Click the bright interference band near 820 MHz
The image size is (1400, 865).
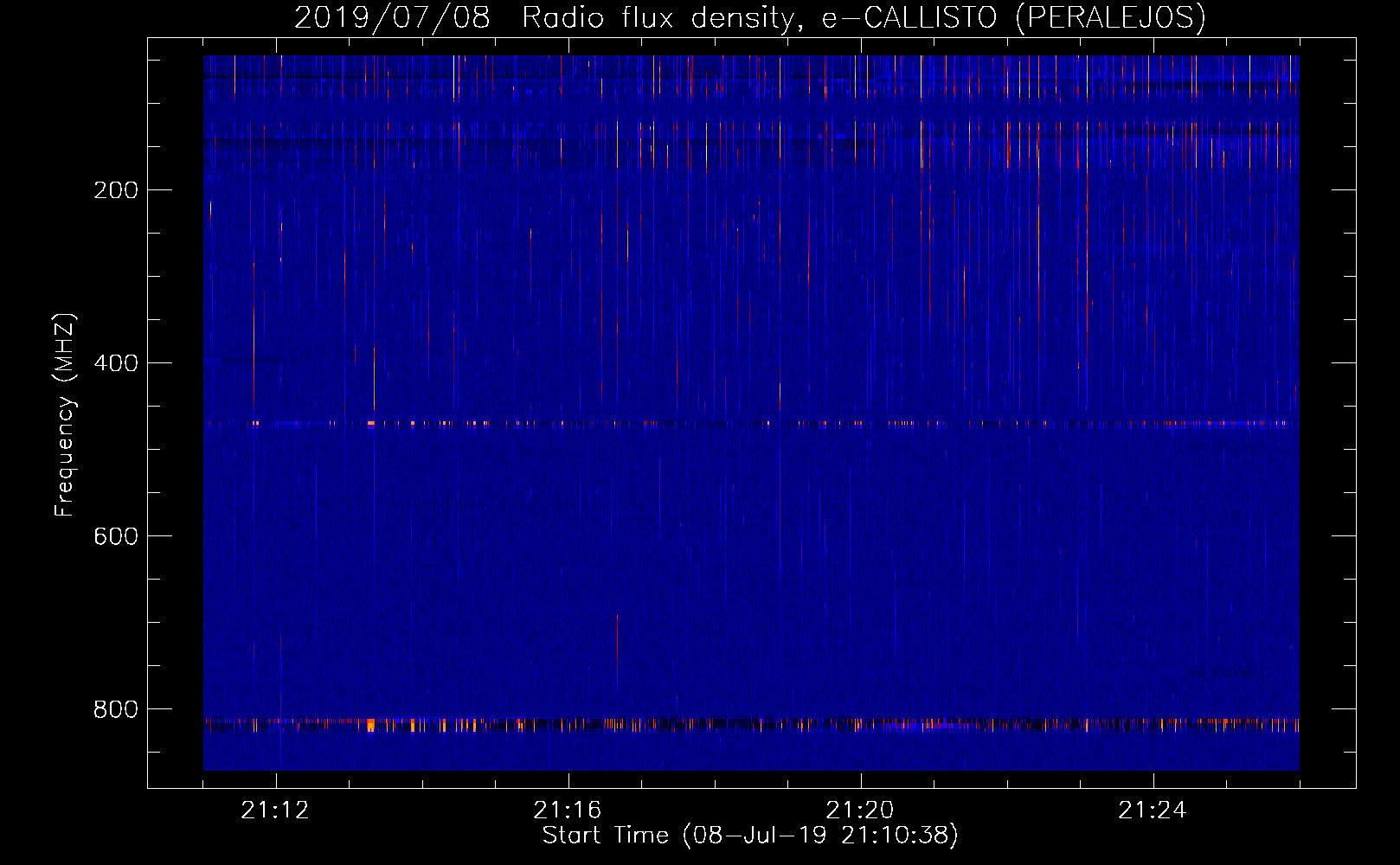pyautogui.click(x=751, y=725)
